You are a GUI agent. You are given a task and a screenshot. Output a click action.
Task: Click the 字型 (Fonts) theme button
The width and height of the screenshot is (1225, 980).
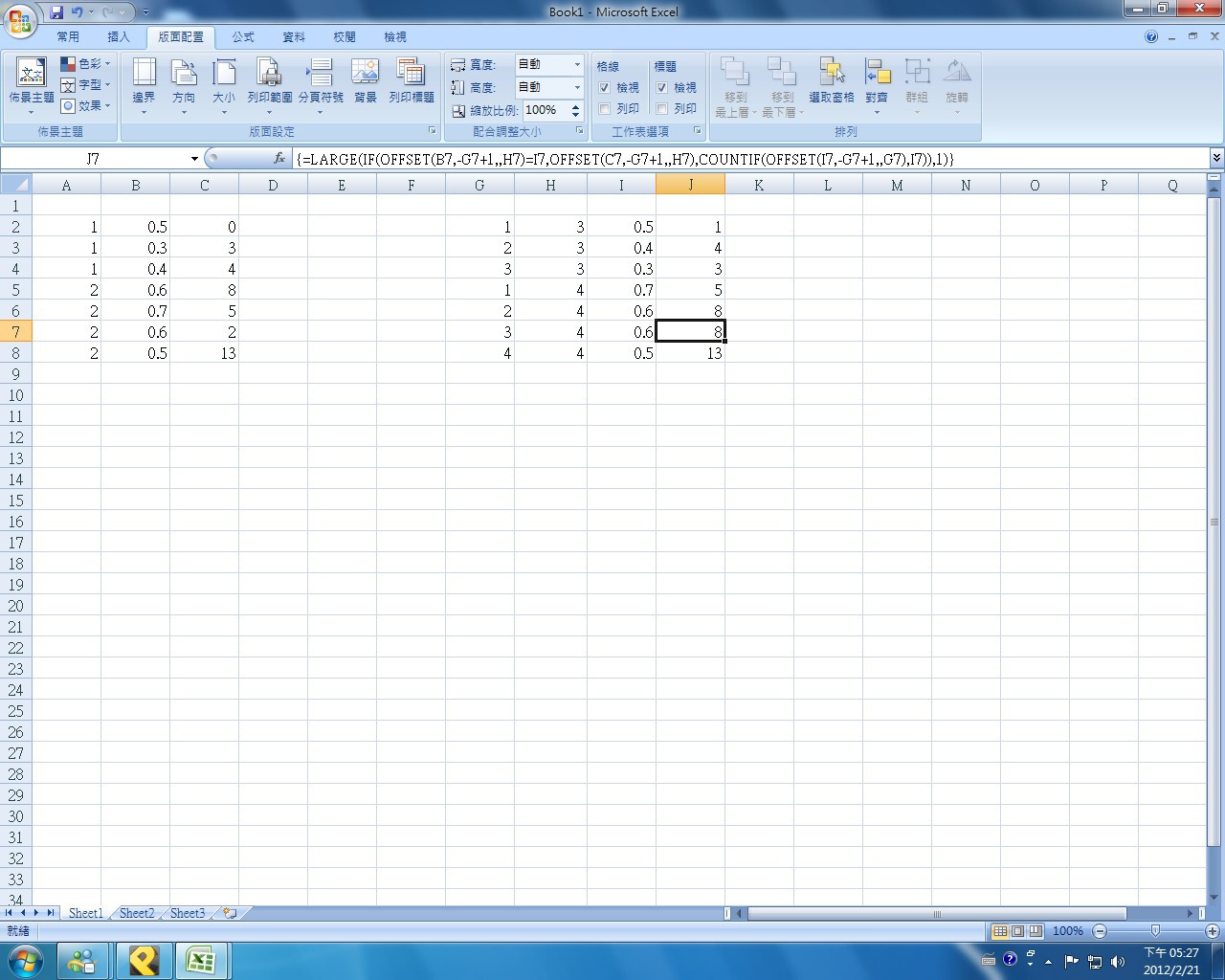click(85, 85)
